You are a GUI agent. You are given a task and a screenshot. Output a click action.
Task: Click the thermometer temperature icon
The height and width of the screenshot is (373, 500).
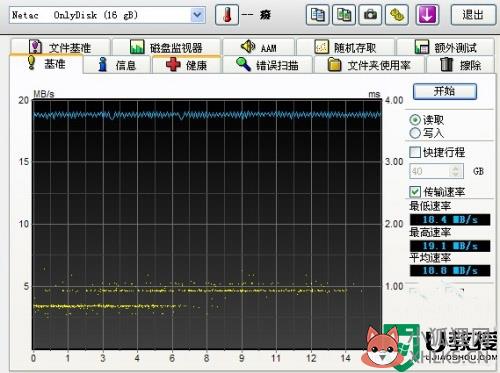click(227, 15)
